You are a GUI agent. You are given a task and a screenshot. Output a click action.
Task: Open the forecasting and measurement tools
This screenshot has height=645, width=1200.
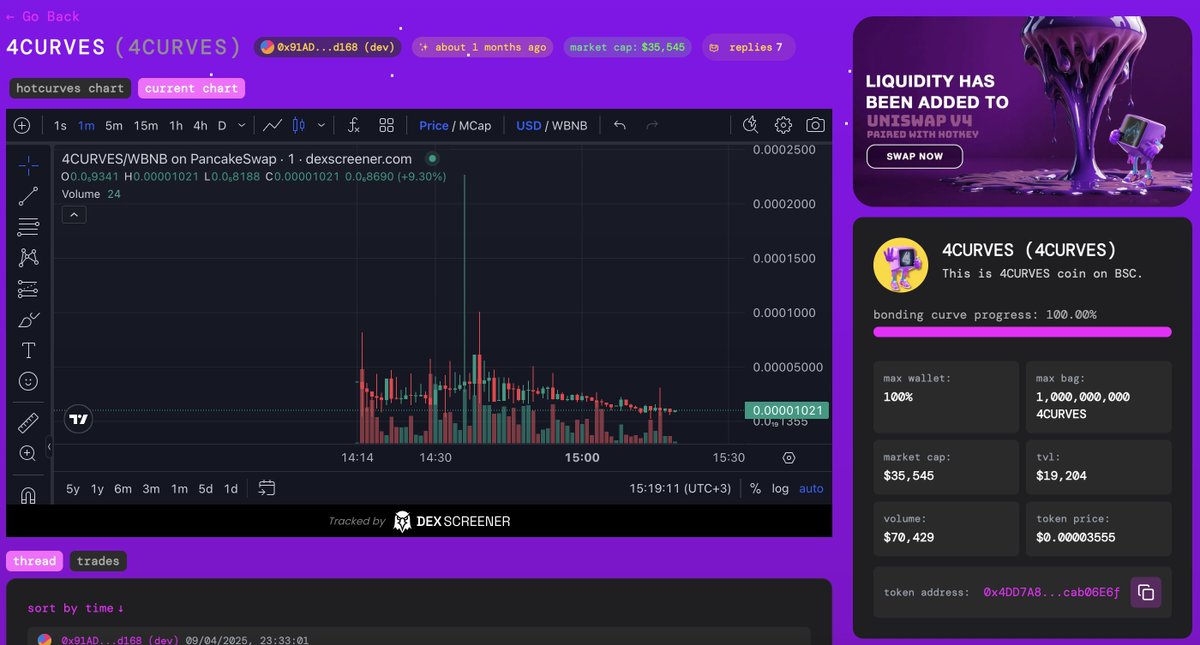tap(28, 289)
